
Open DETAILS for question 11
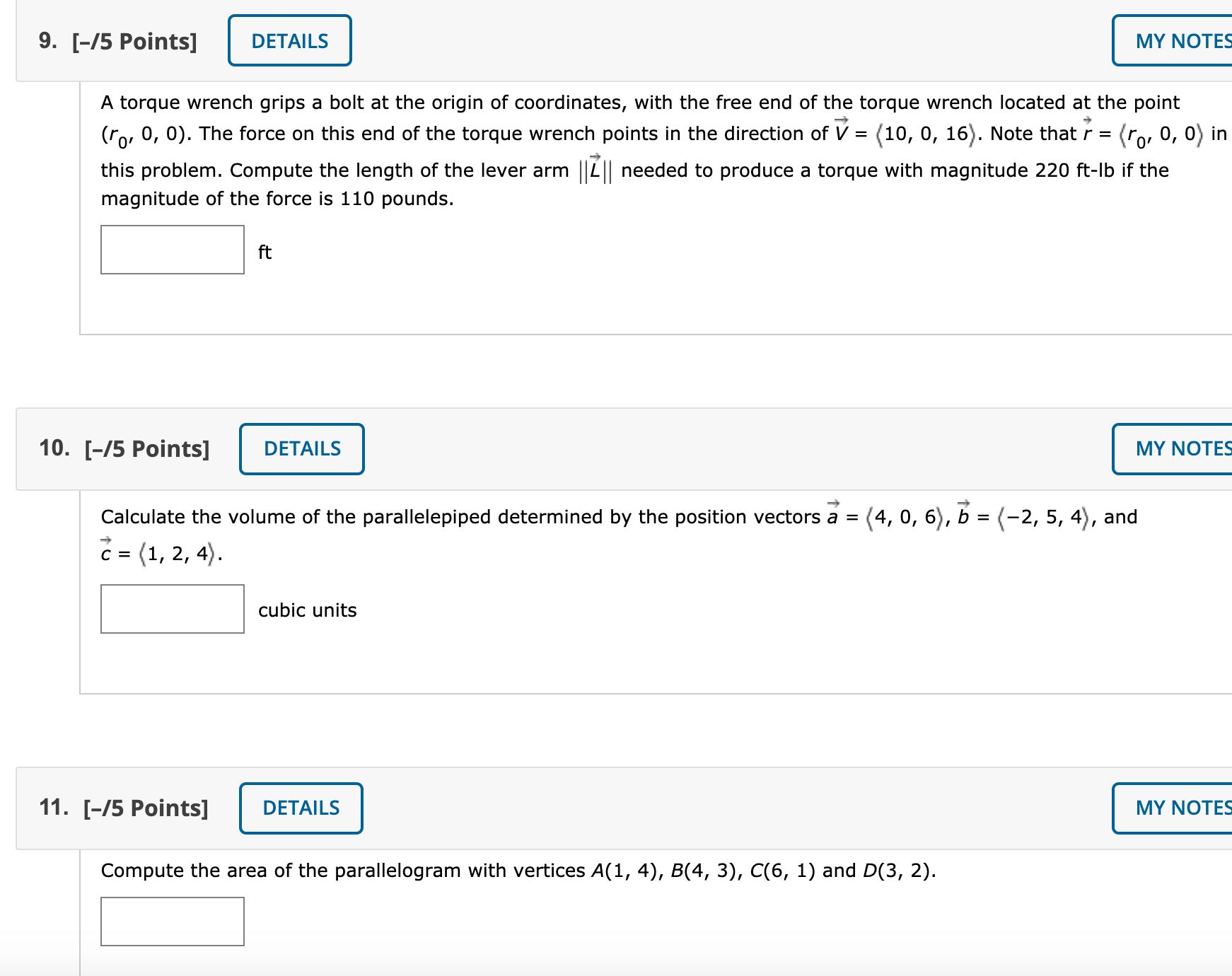301,808
